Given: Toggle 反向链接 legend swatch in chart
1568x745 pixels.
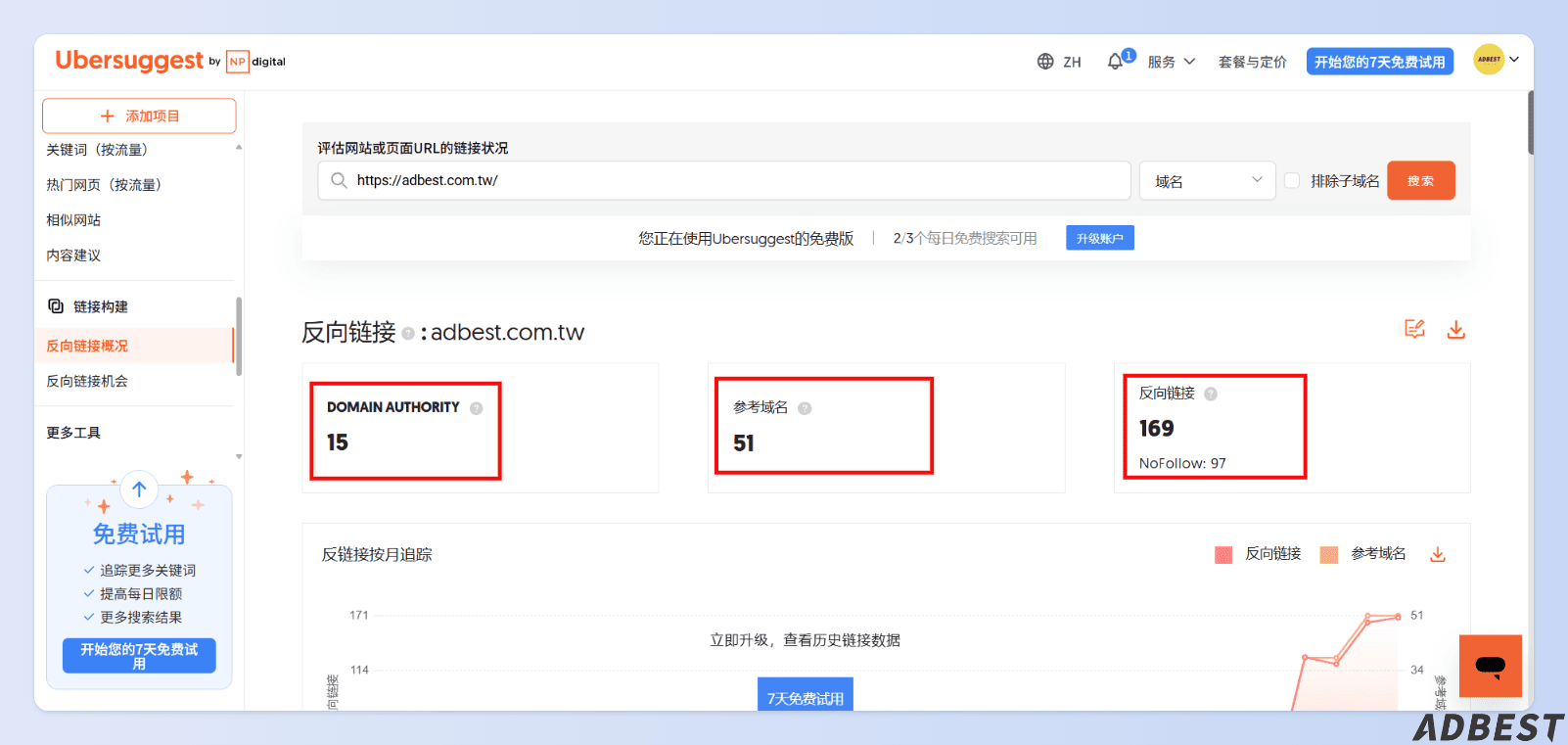Looking at the screenshot, I should point(1223,555).
